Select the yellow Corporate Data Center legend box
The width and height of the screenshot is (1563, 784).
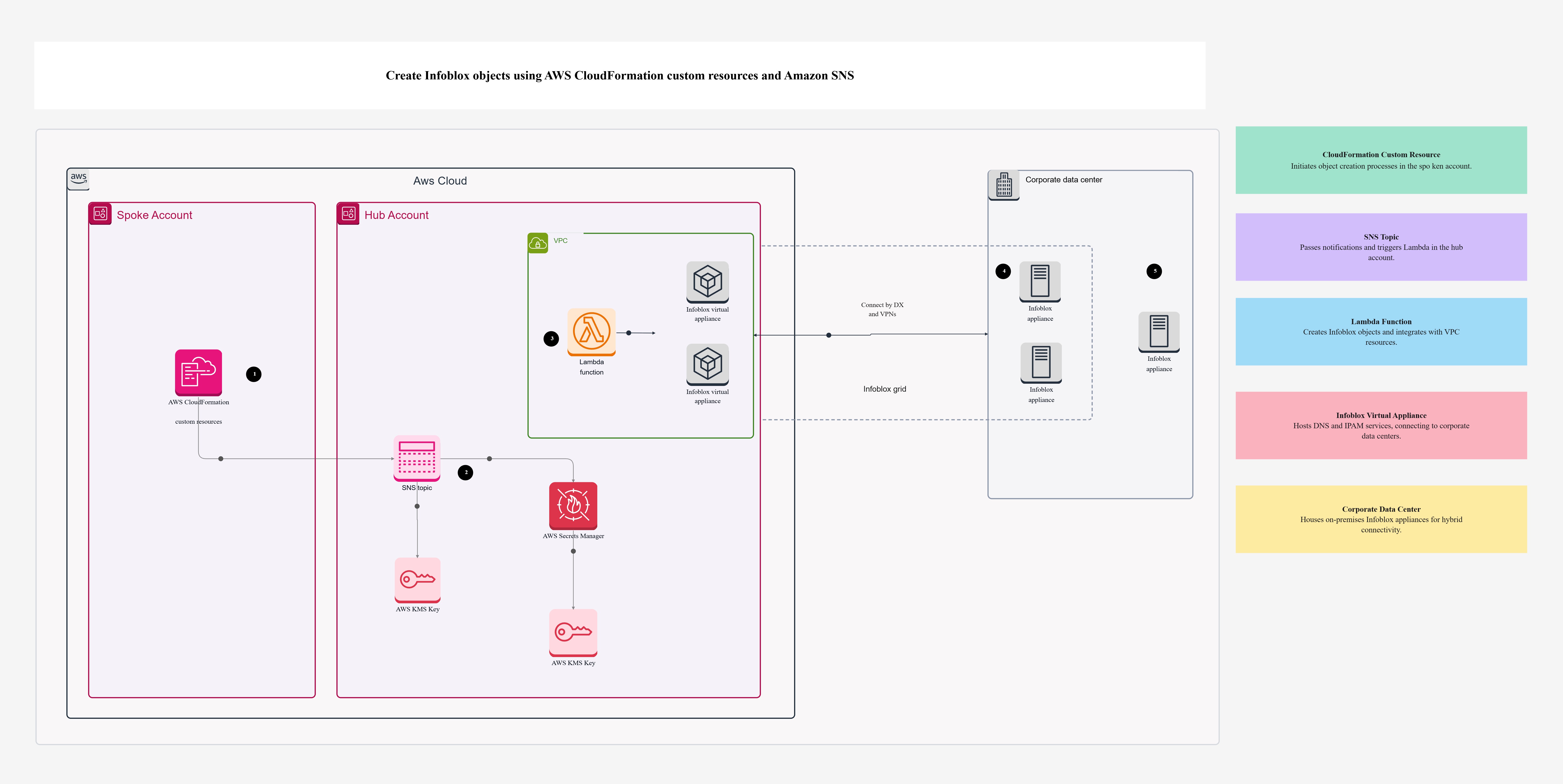tap(1381, 519)
